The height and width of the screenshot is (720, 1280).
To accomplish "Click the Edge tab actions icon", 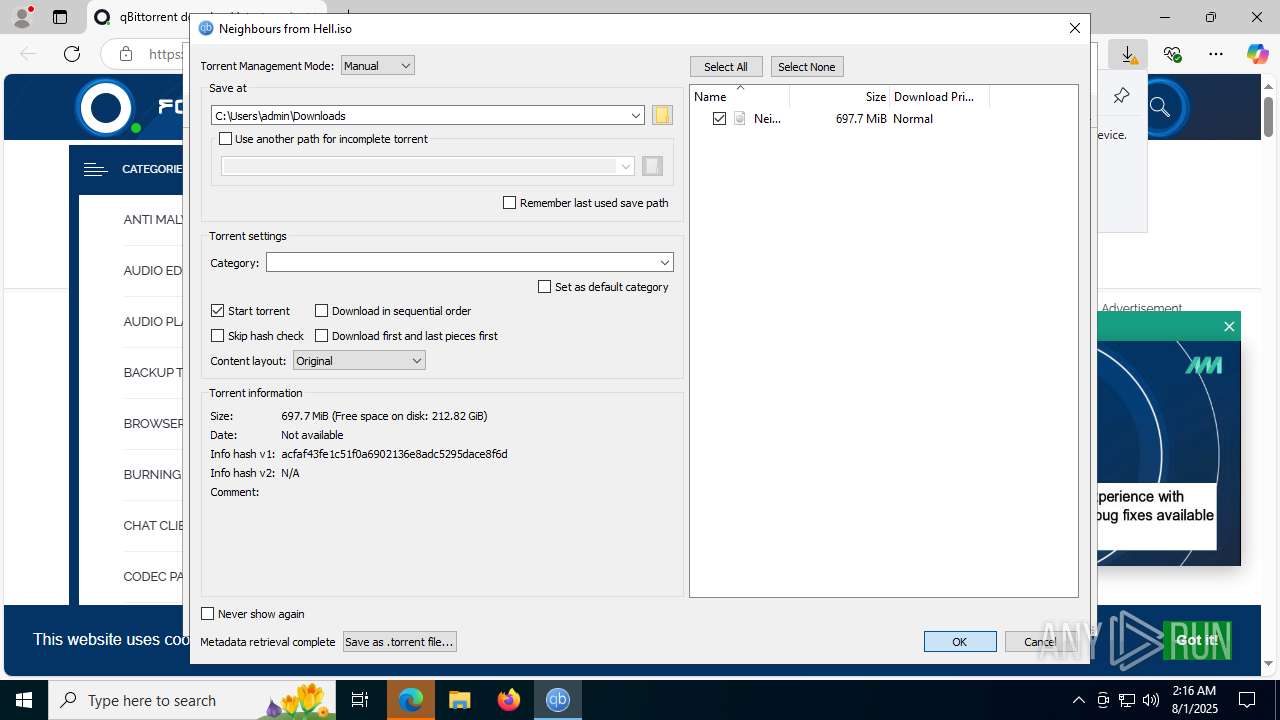I will [x=60, y=17].
